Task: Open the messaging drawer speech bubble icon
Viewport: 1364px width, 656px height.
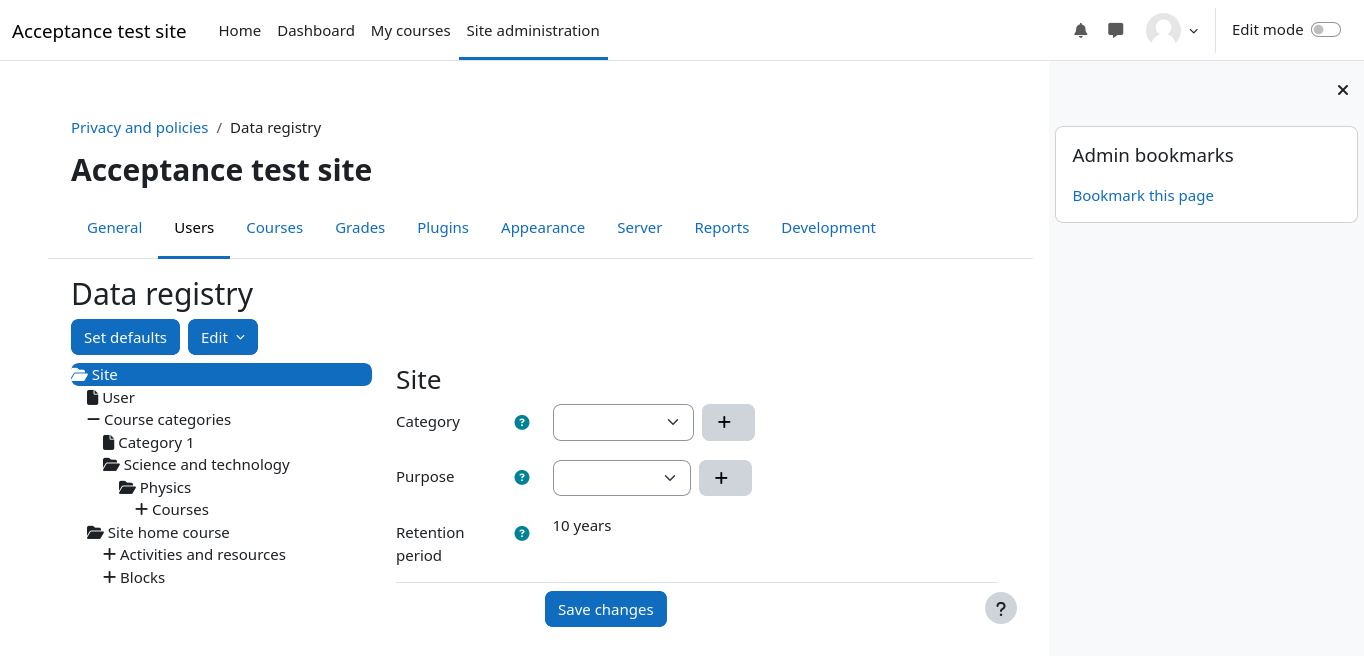Action: point(1116,30)
